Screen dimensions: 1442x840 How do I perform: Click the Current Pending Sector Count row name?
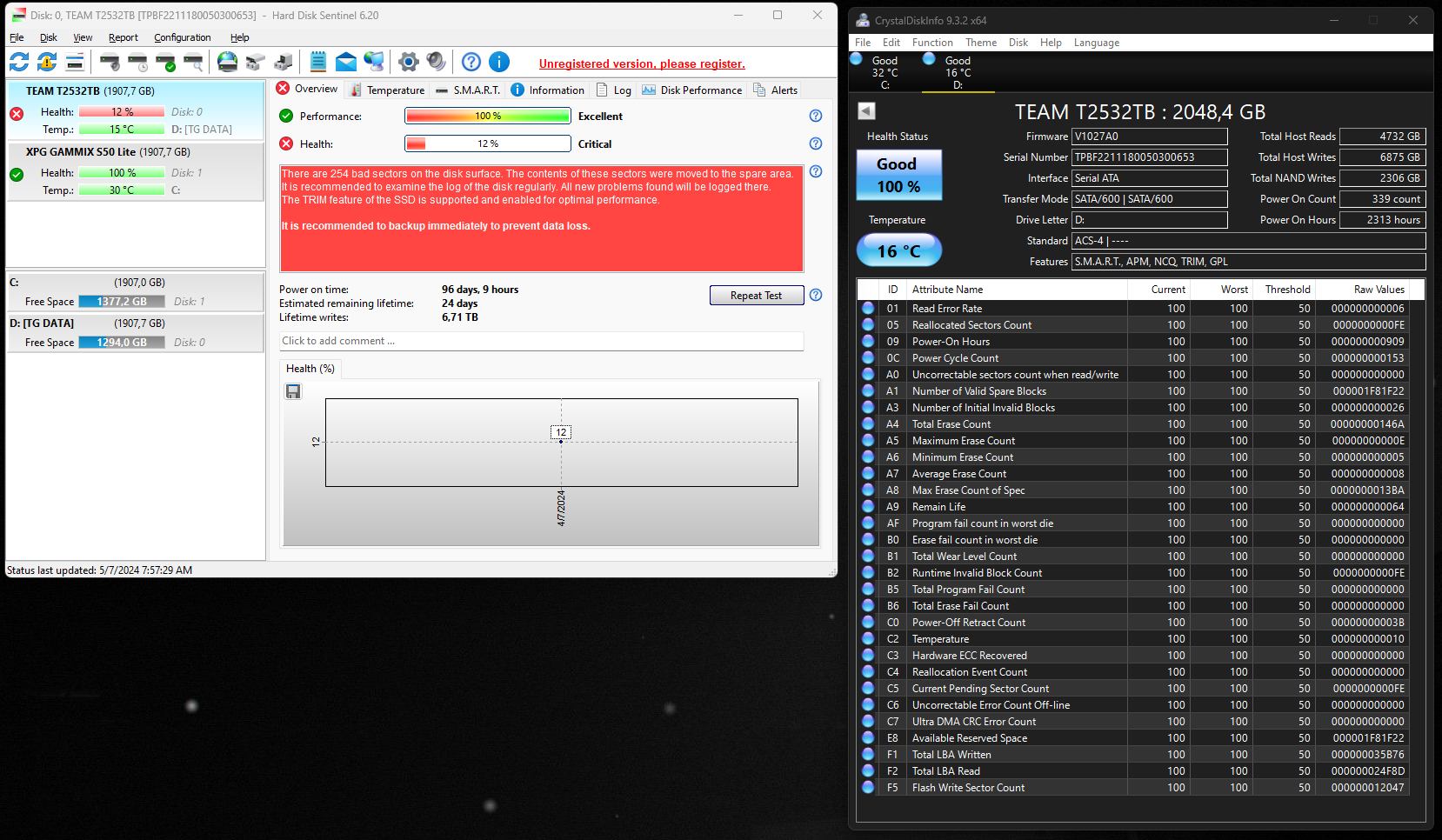(x=980, y=689)
